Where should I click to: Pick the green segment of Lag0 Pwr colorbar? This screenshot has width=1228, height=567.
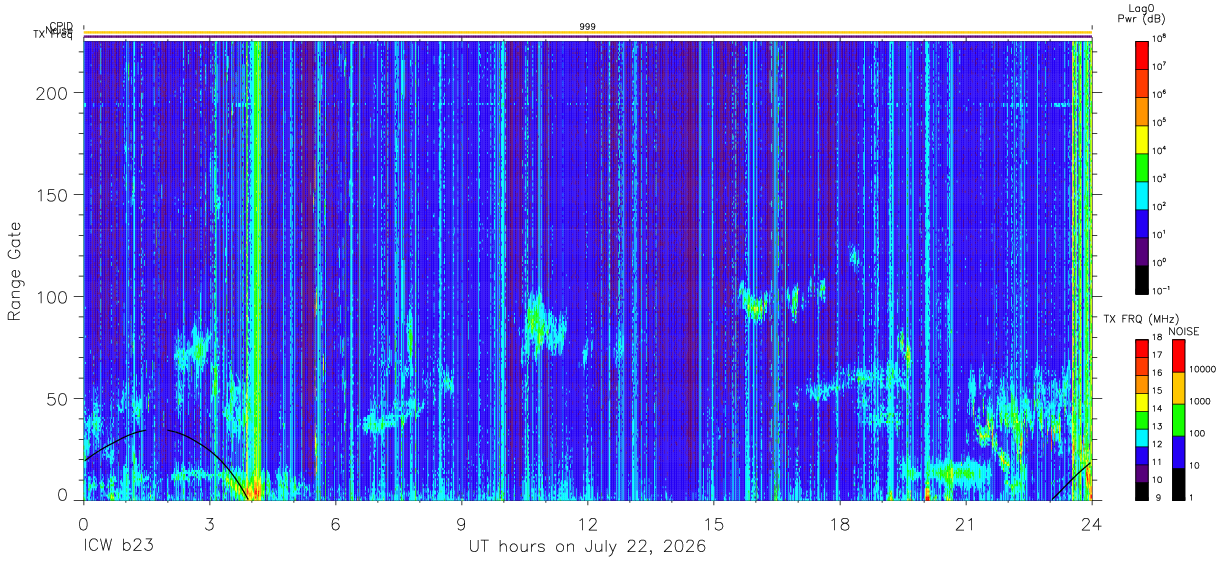click(x=1142, y=166)
